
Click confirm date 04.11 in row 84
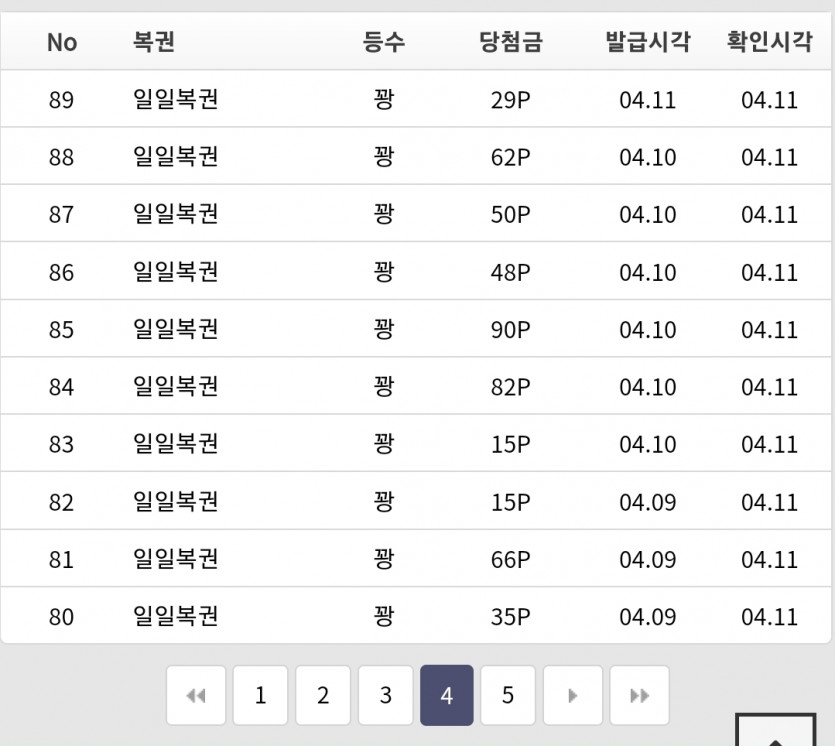click(769, 387)
